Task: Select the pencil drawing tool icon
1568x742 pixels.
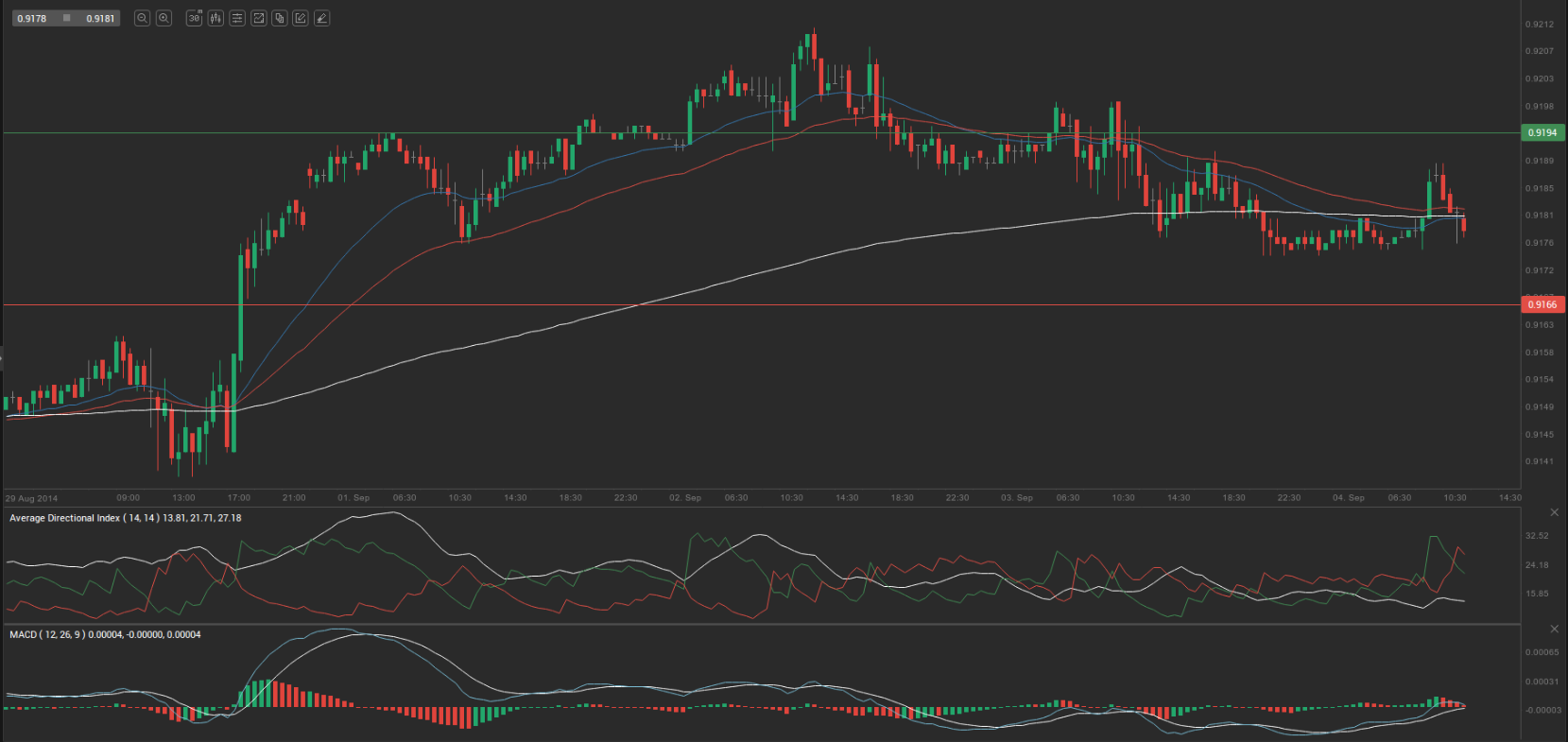Action: 301,18
